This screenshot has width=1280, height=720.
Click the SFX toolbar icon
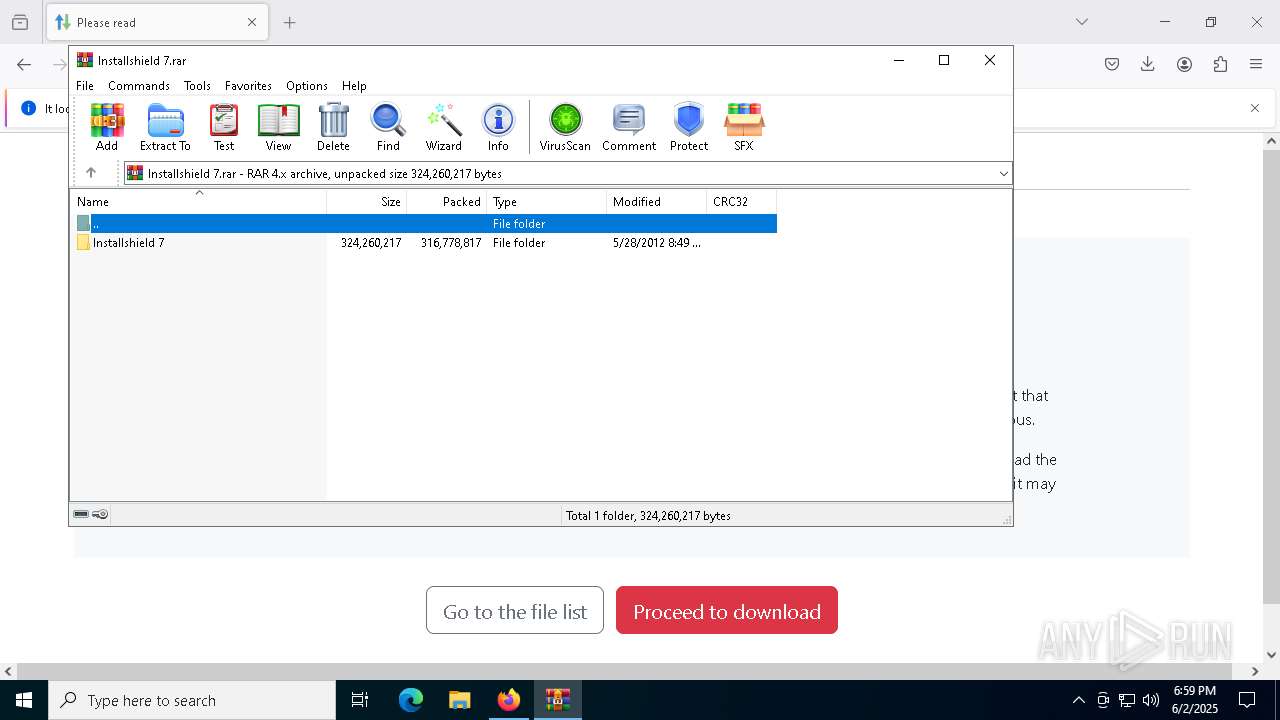point(744,127)
